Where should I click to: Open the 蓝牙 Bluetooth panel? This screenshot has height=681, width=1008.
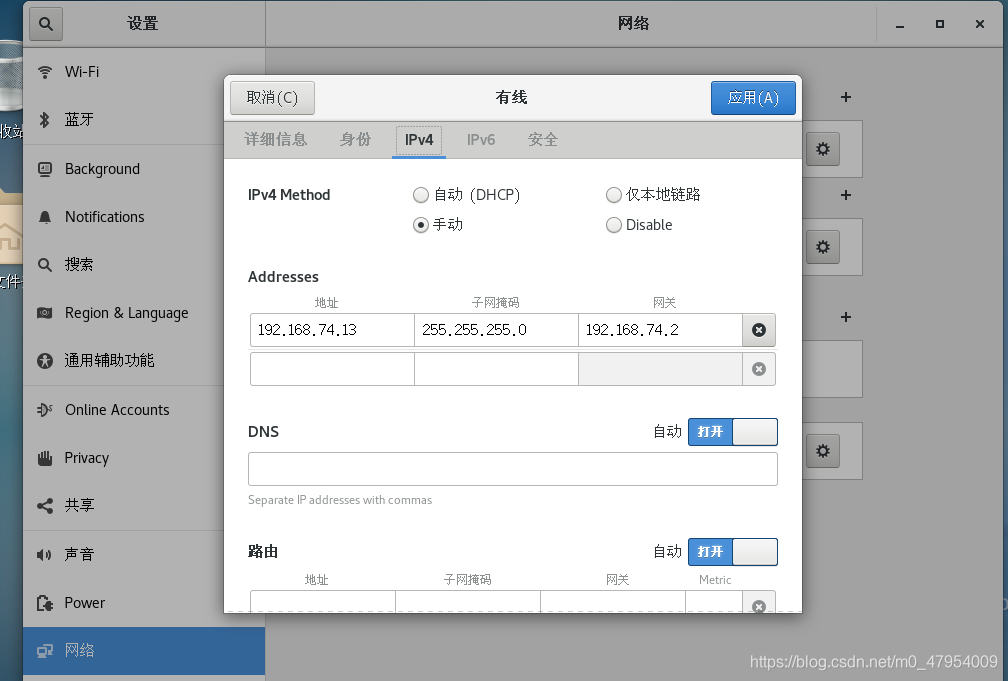(x=144, y=120)
